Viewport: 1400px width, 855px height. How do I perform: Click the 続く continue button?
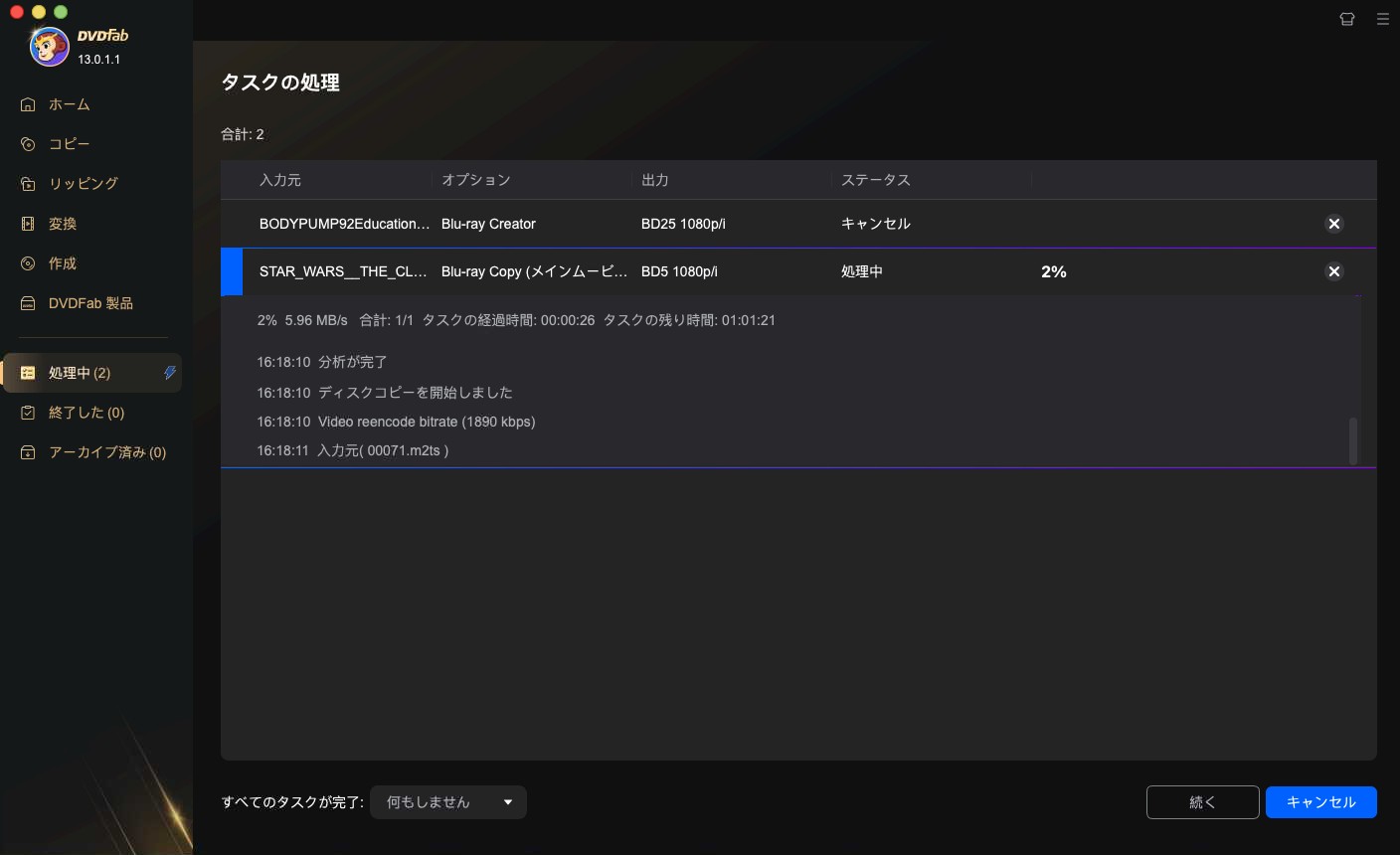[1203, 802]
